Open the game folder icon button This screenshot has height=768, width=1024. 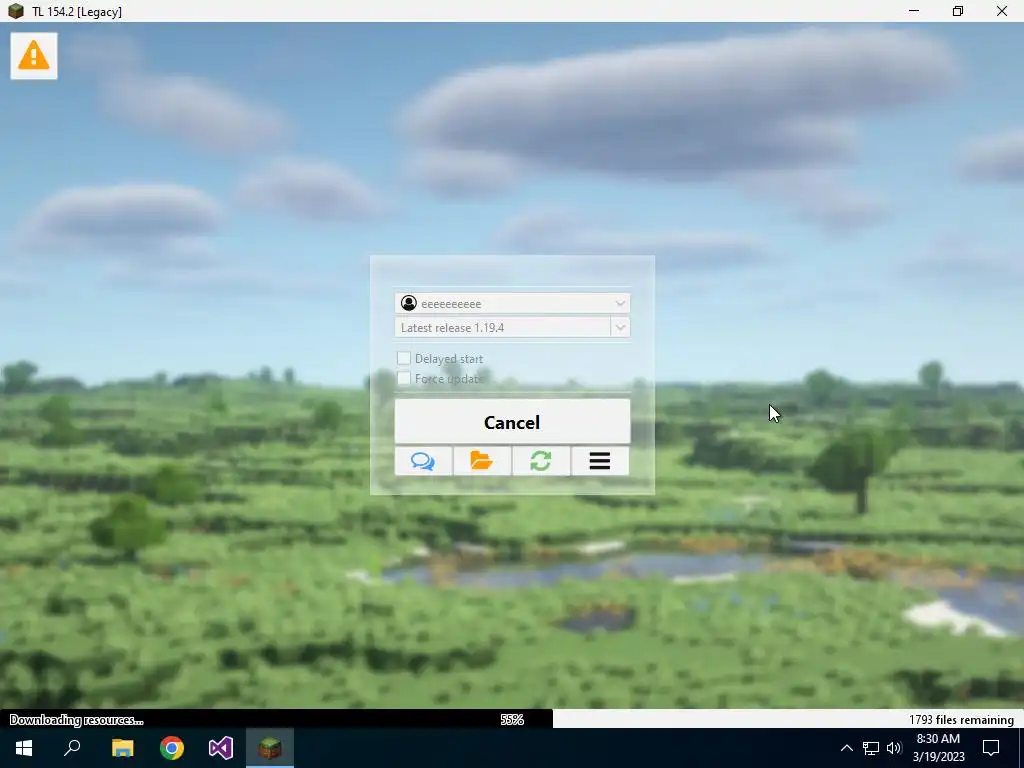(482, 461)
